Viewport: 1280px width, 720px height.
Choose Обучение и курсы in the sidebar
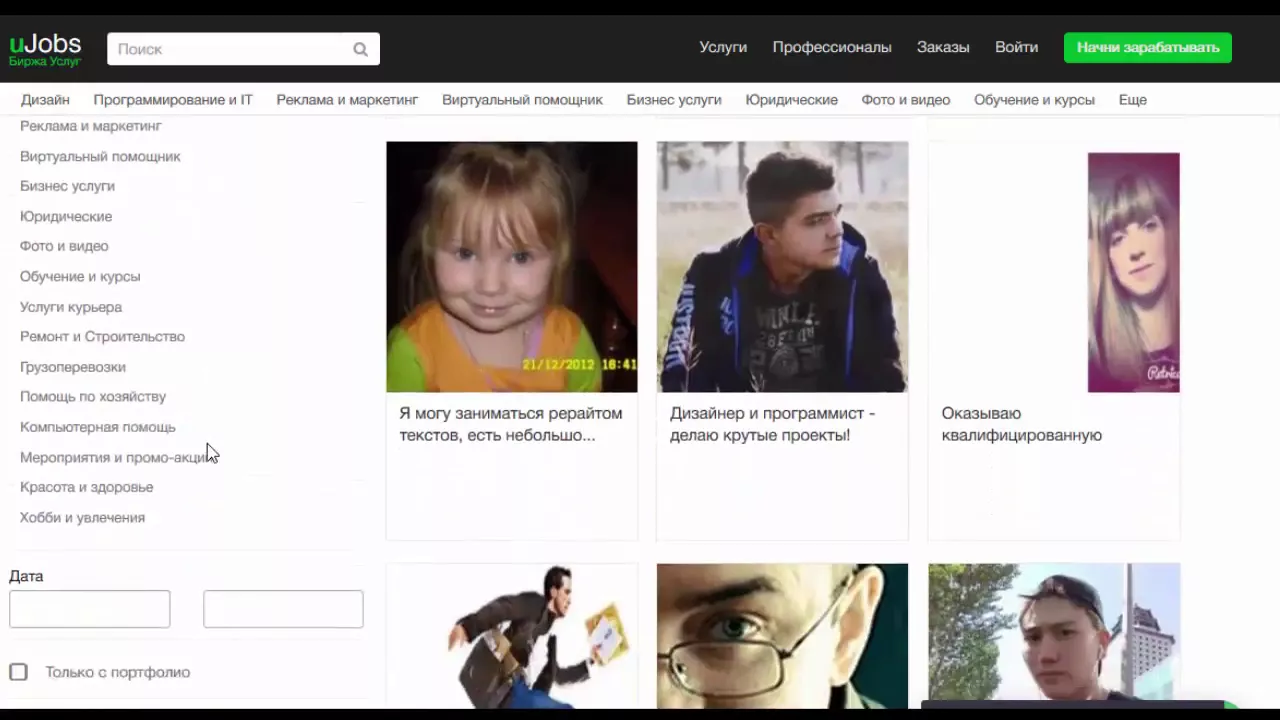[80, 276]
